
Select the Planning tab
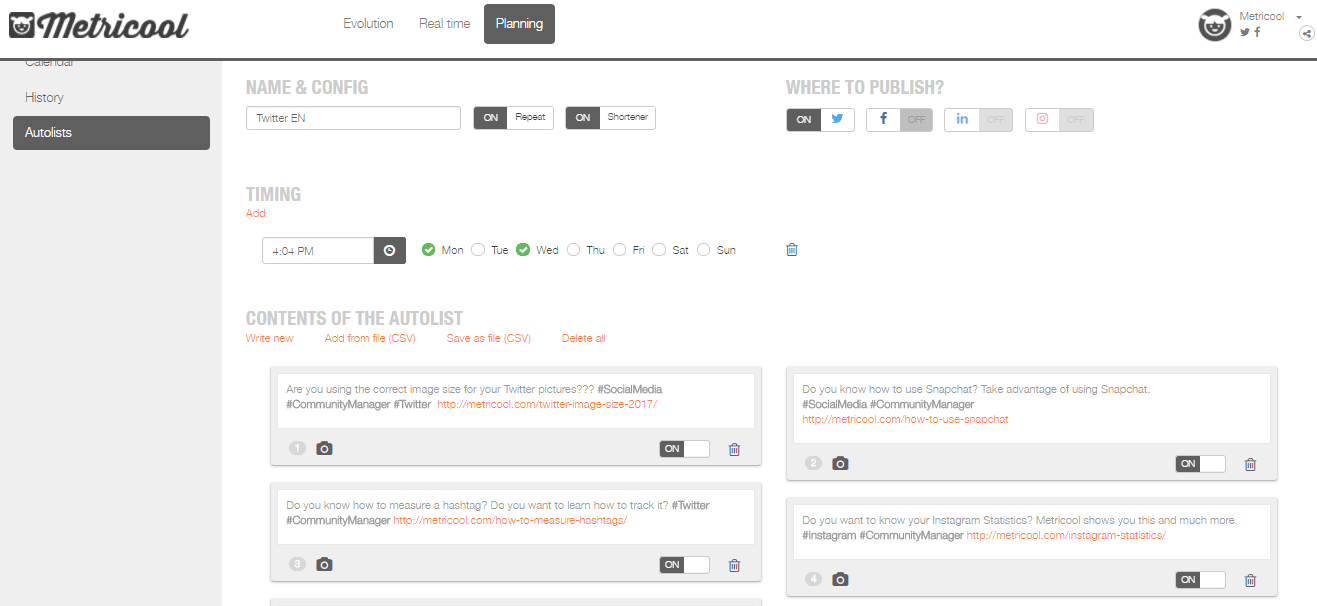pyautogui.click(x=519, y=24)
